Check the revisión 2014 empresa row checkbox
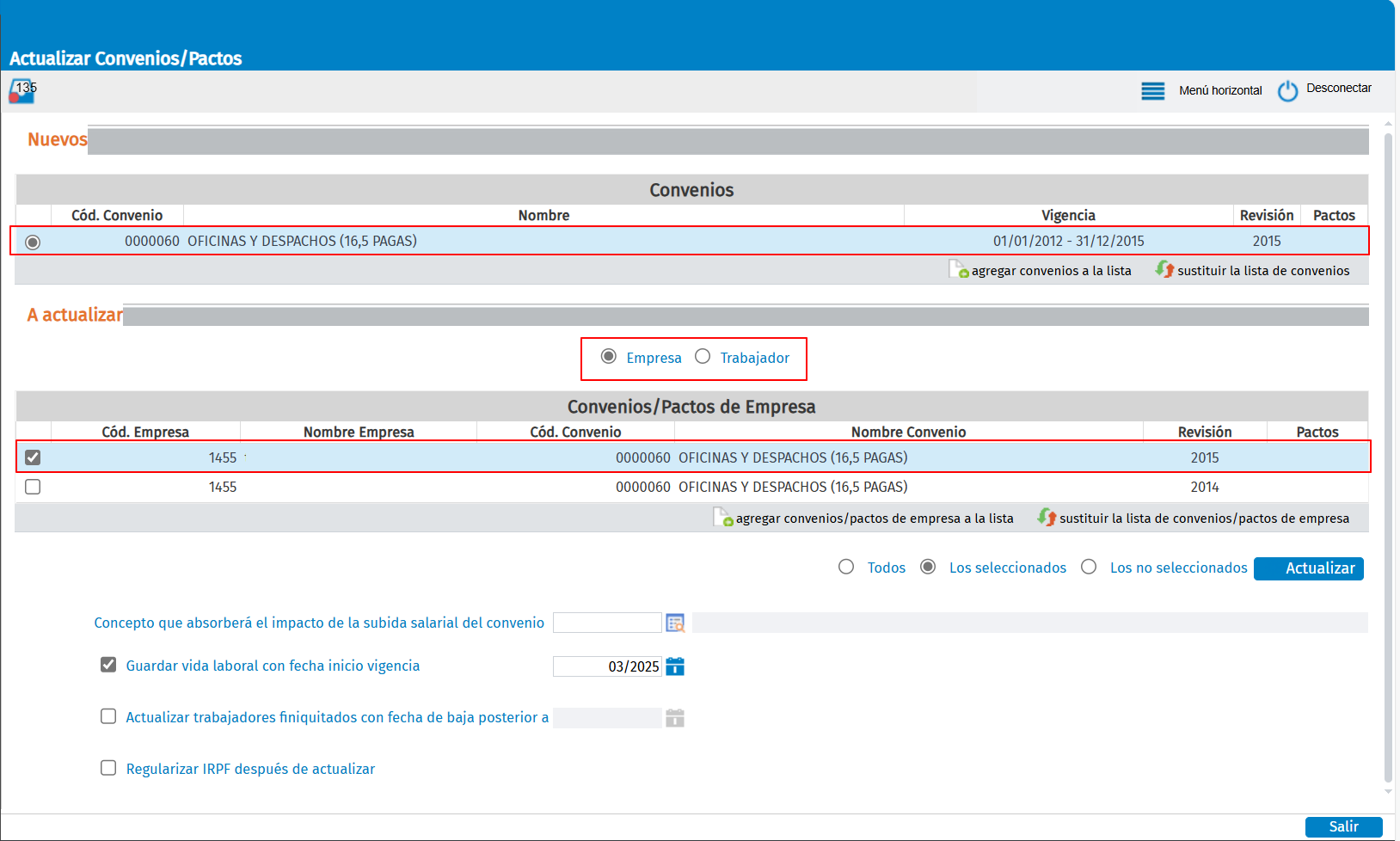 click(x=33, y=487)
